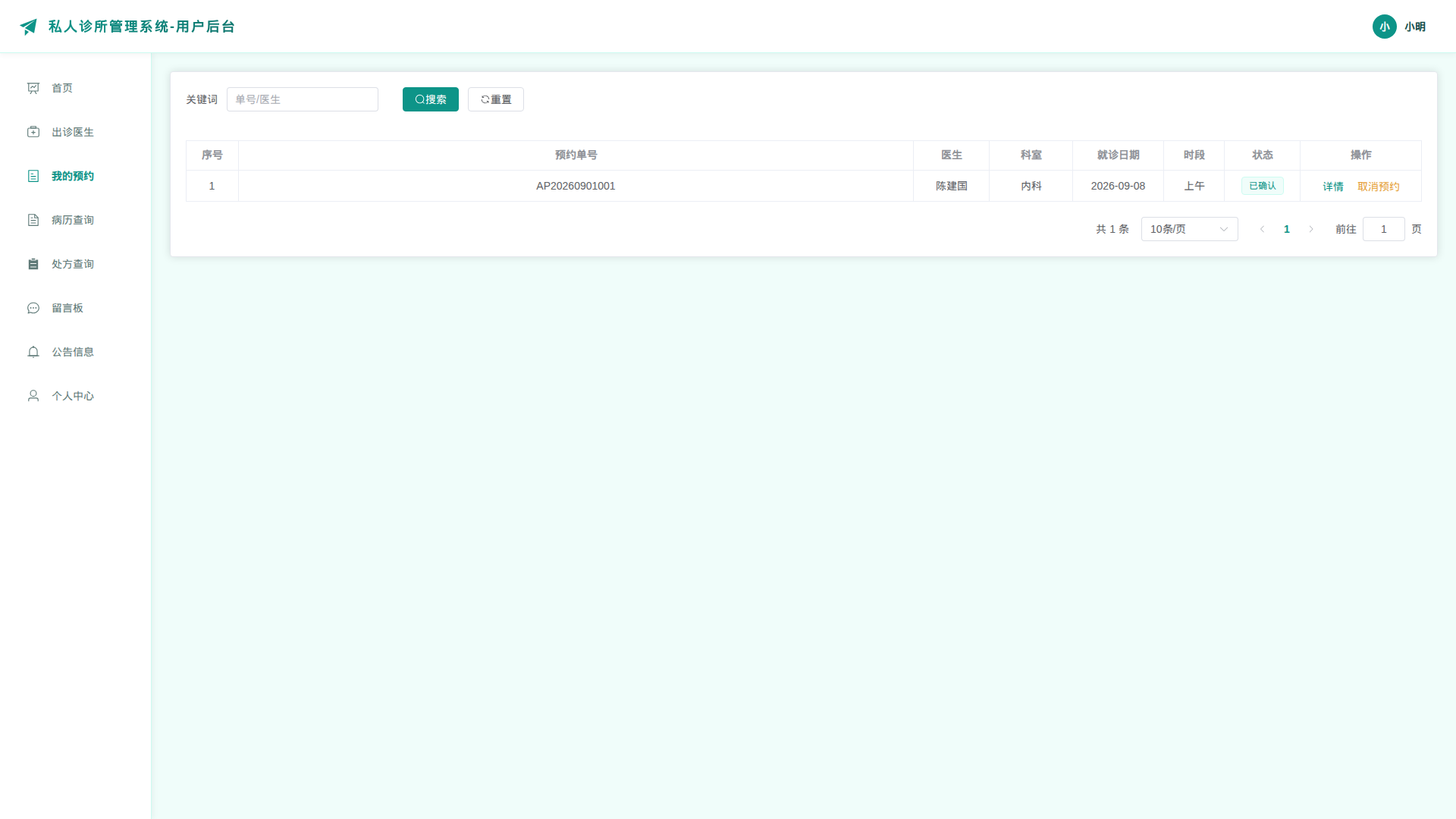Open the 出诊医生 menu item
The width and height of the screenshot is (1456, 819).
(x=75, y=132)
